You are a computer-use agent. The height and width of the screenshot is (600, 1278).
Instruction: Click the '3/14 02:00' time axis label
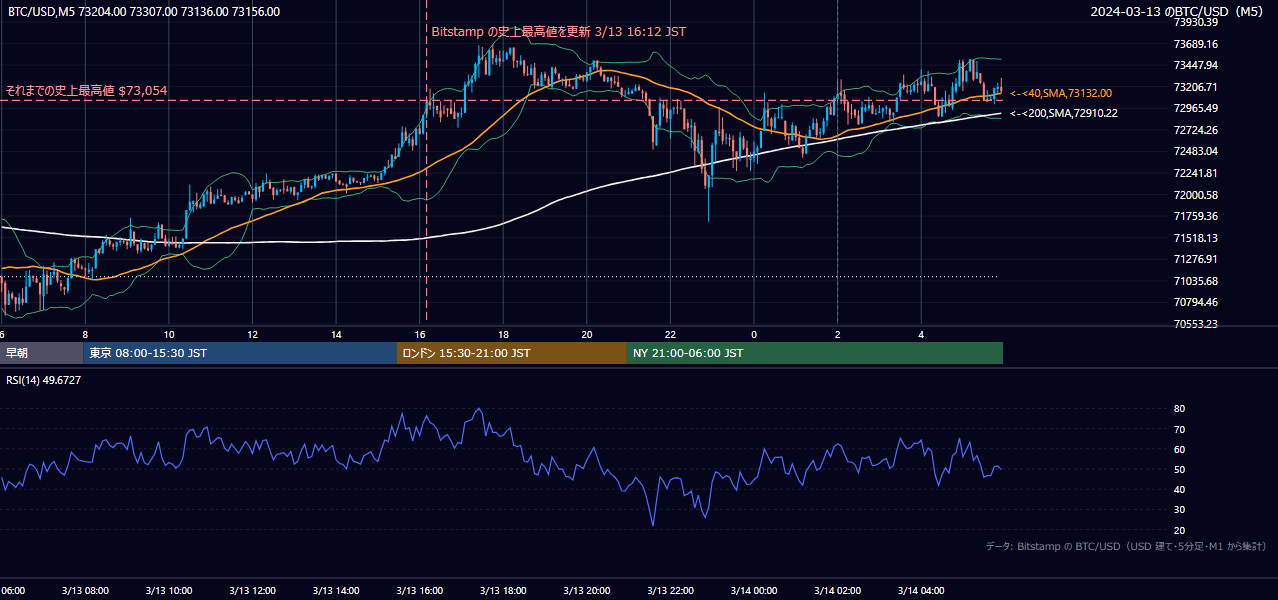pyautogui.click(x=837, y=591)
